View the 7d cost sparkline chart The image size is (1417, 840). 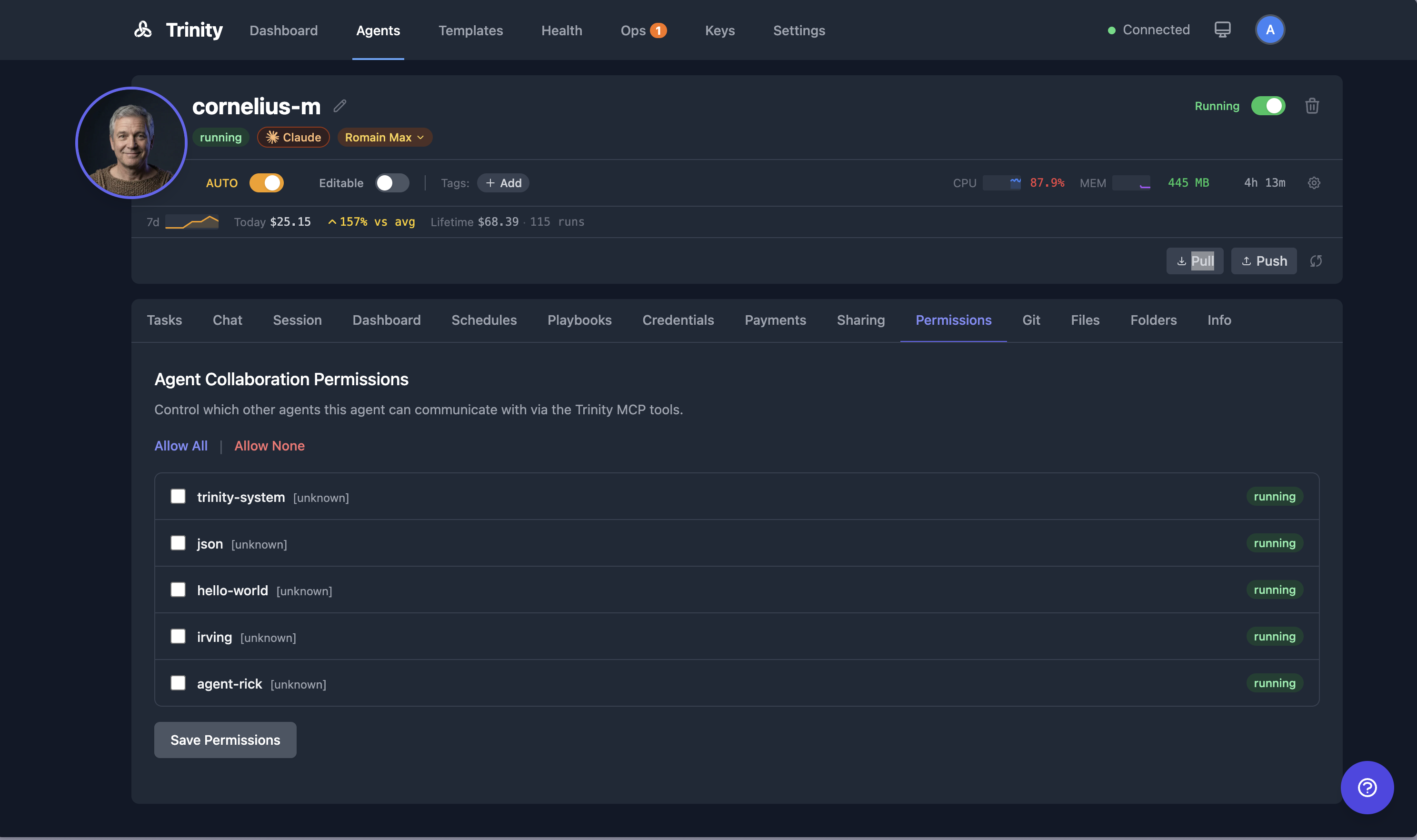[191, 222]
